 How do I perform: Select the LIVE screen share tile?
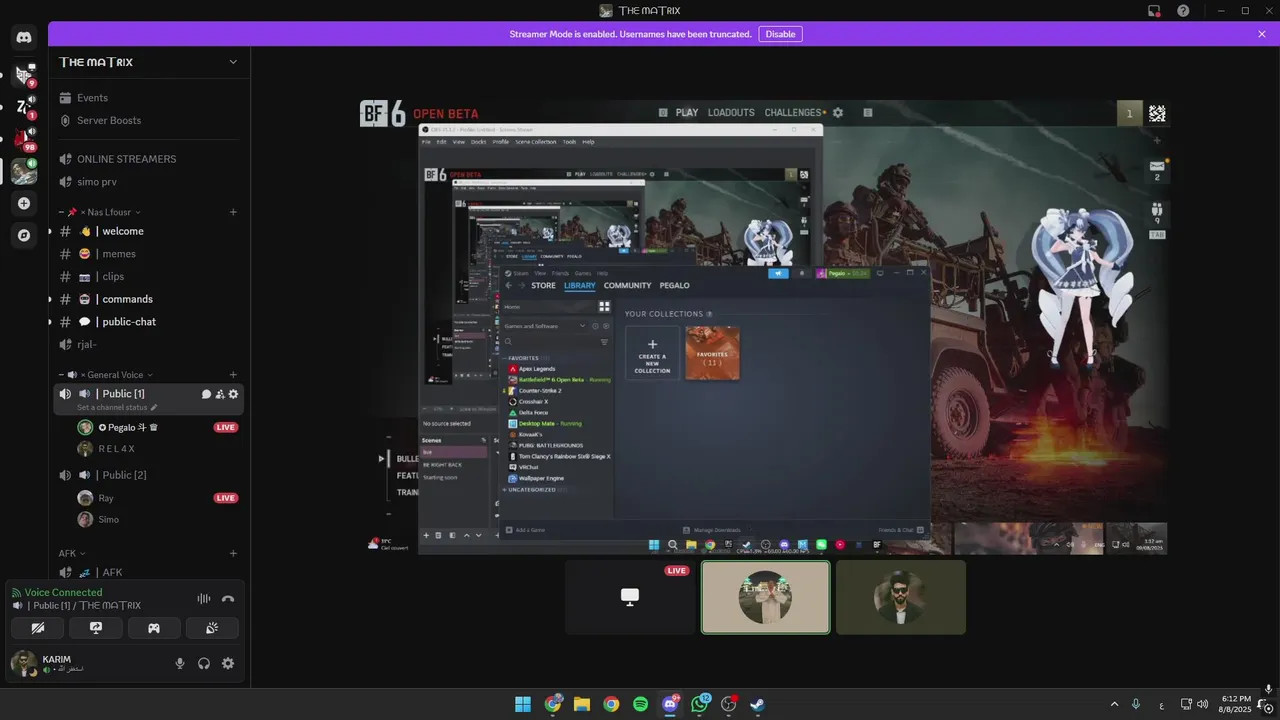coord(630,597)
